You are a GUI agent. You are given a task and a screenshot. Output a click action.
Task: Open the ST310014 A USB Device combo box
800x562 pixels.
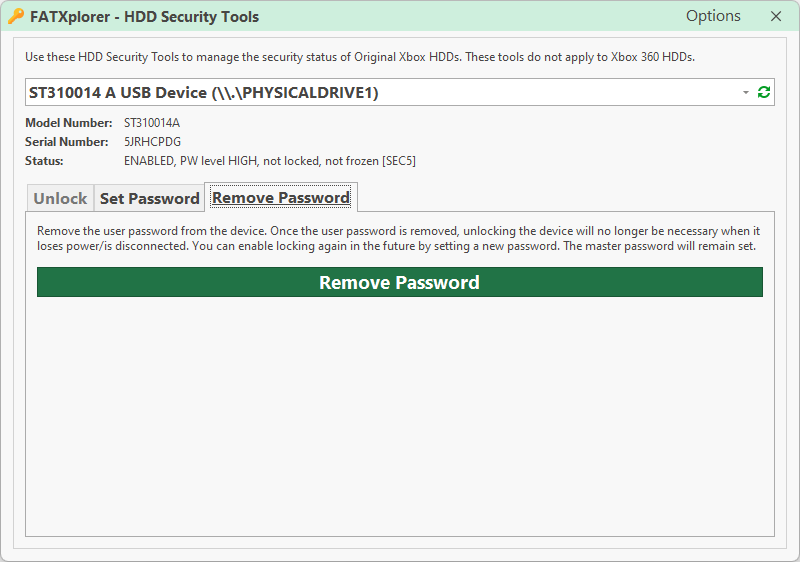point(380,92)
